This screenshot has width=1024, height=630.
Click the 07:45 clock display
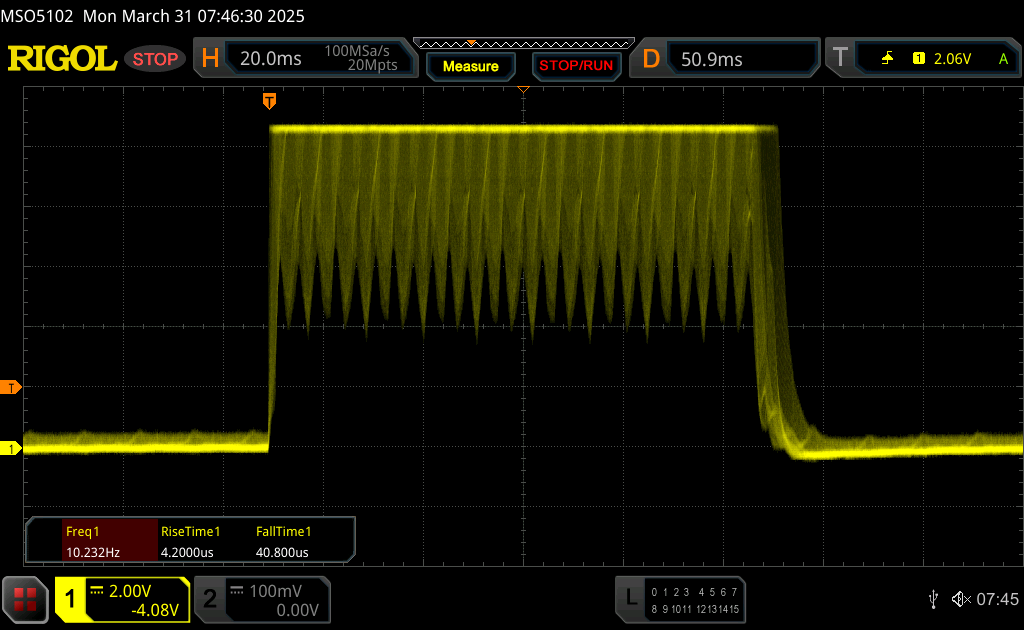coord(997,599)
